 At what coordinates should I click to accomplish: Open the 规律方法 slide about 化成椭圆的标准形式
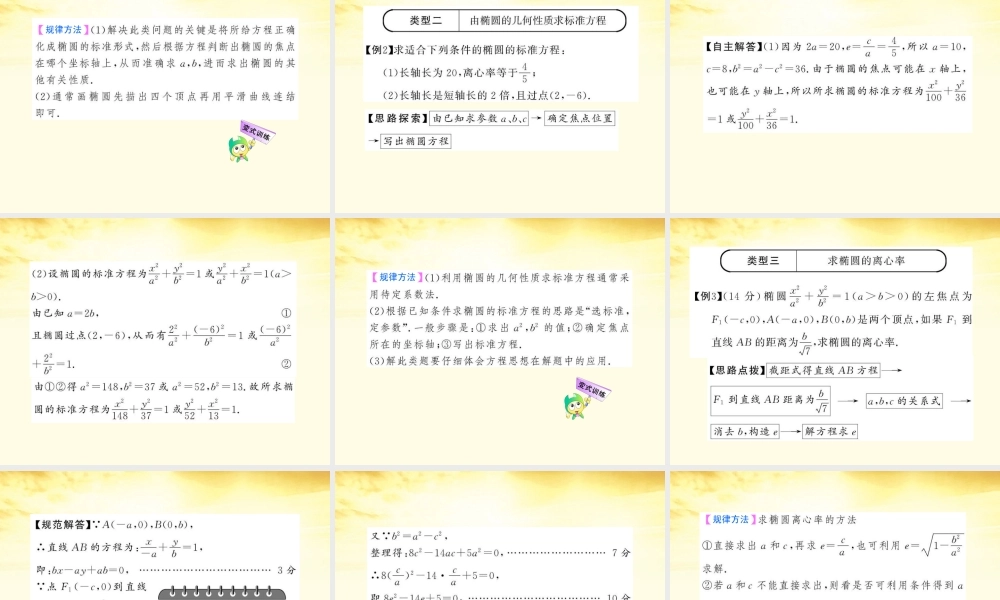pos(165,106)
